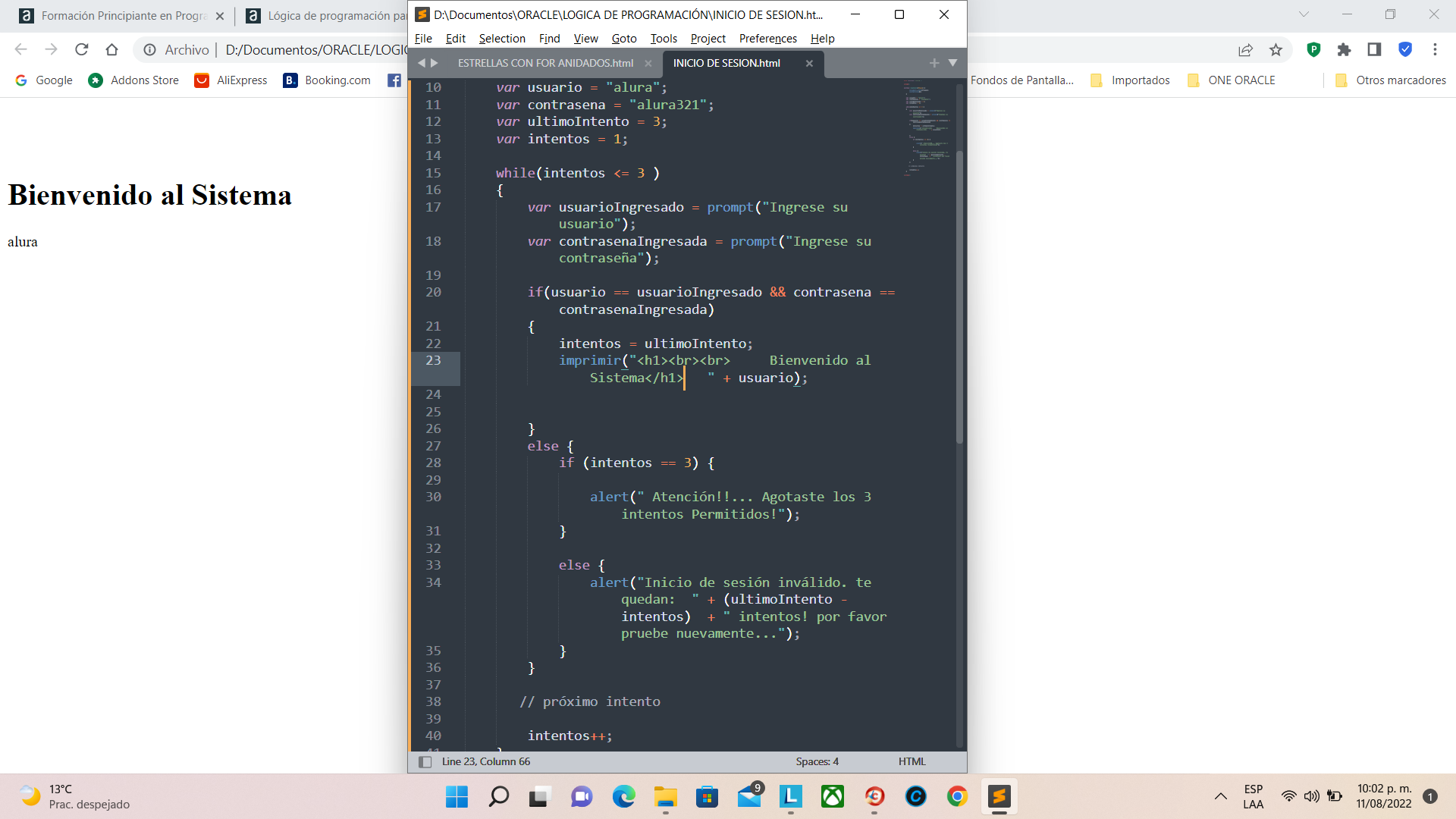This screenshot has width=1456, height=819.
Task: Switch to ESTRELLAS CON FOR ANIDADOS.html tab
Action: pos(545,63)
